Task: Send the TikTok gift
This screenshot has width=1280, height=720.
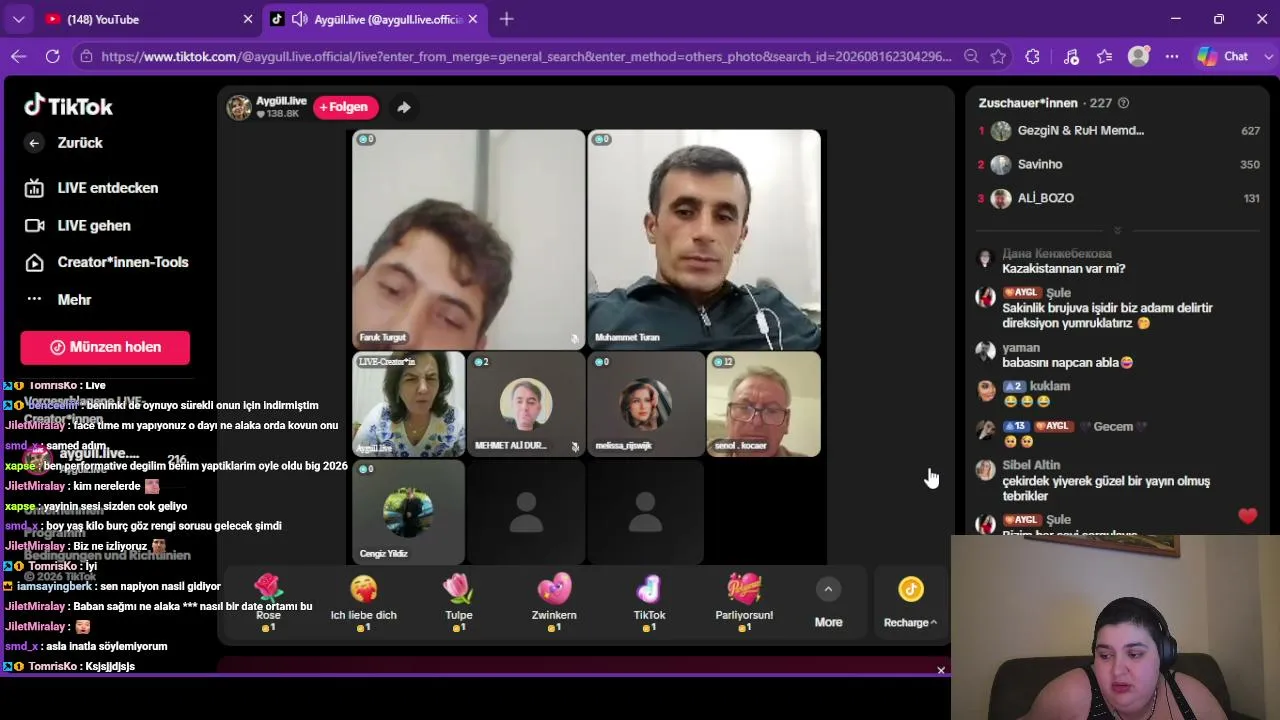Action: tap(649, 603)
